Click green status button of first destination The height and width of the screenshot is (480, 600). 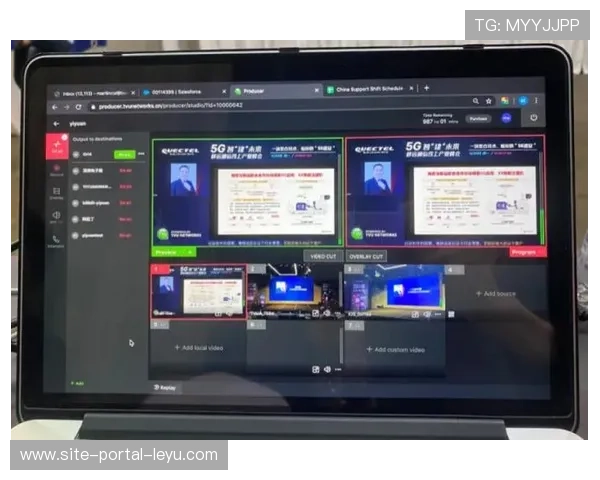point(124,155)
